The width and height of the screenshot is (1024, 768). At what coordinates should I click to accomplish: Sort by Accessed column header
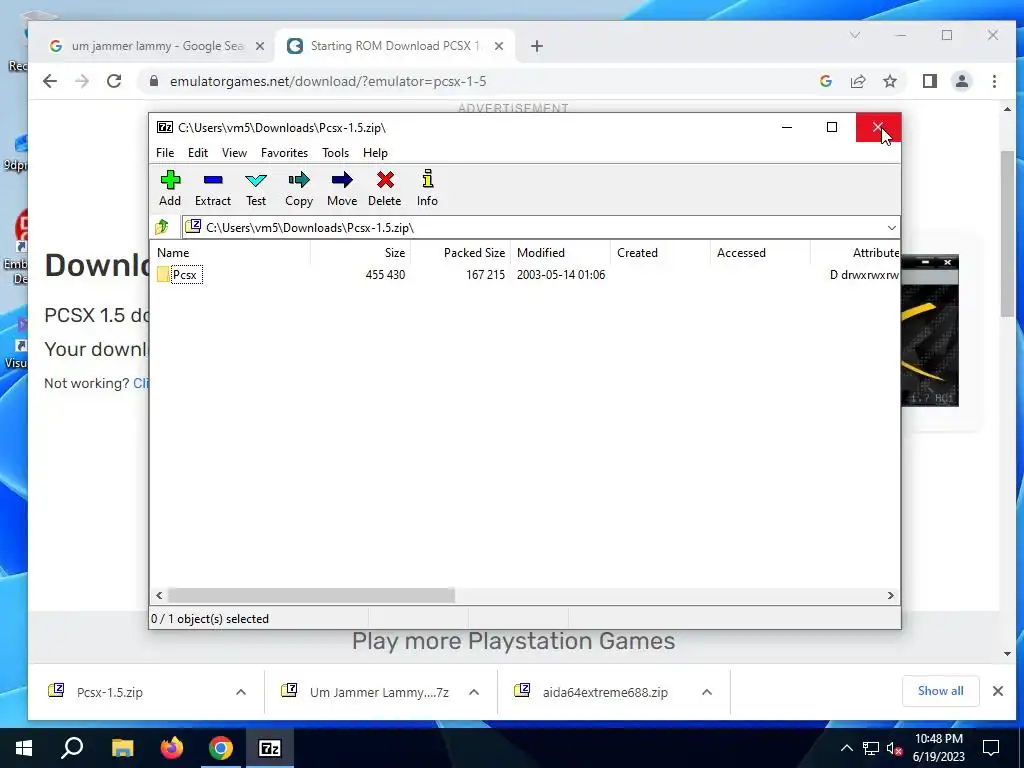click(x=760, y=253)
